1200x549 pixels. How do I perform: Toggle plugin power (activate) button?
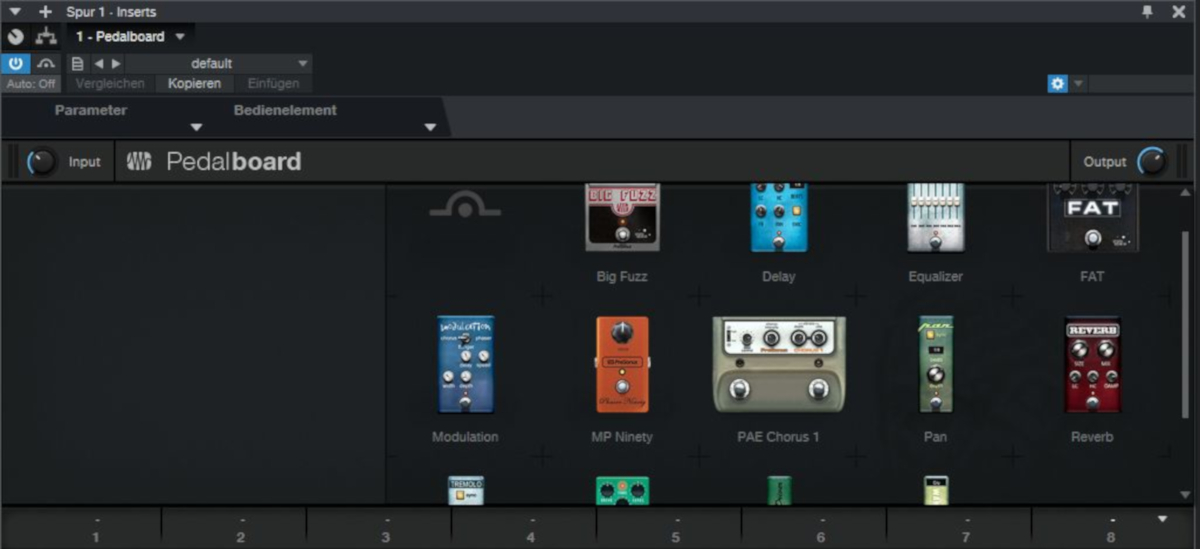point(15,63)
